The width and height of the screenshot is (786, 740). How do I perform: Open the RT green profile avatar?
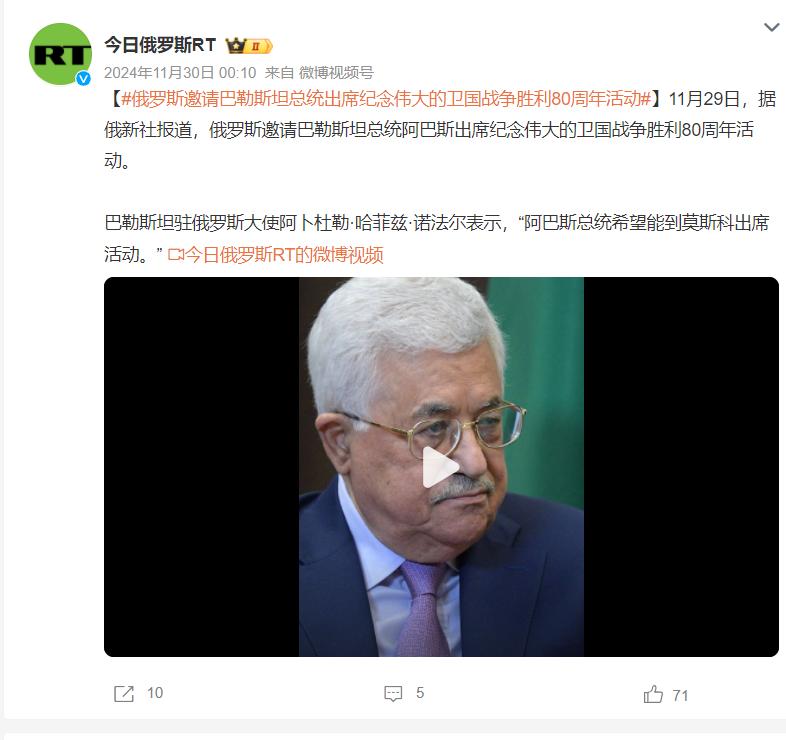[x=61, y=54]
